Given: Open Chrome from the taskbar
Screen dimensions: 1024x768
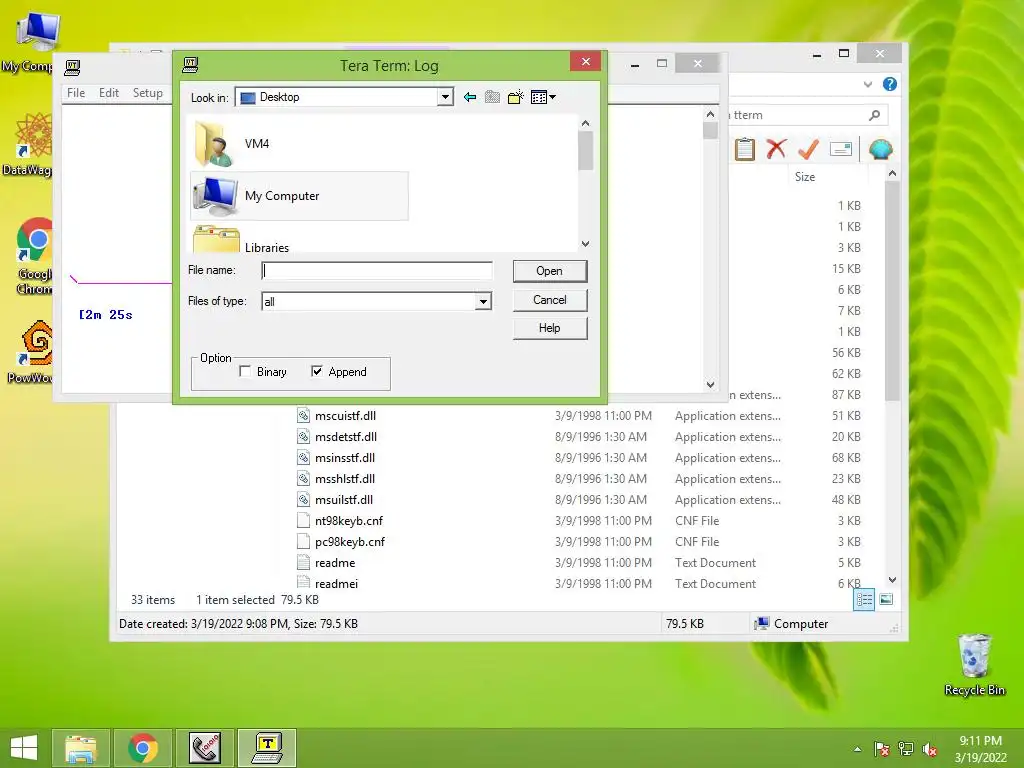Looking at the screenshot, I should click(x=143, y=748).
